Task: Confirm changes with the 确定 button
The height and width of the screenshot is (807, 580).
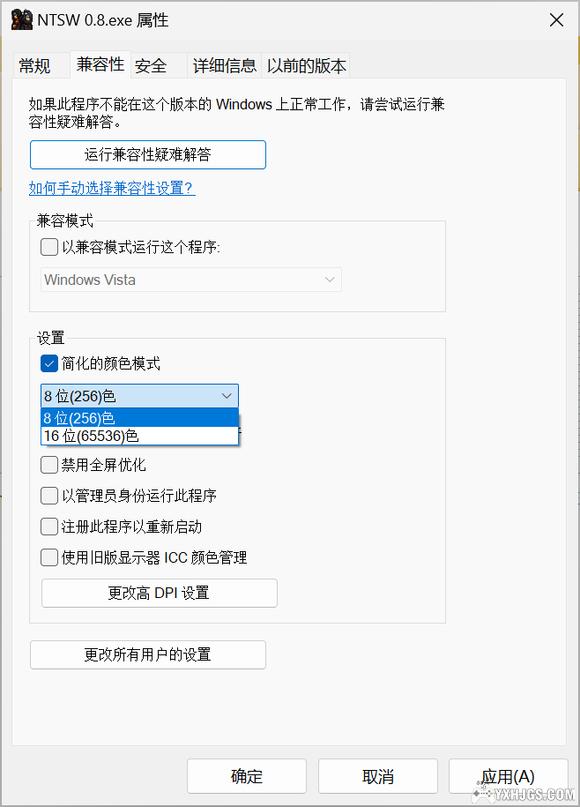Action: pos(246,776)
